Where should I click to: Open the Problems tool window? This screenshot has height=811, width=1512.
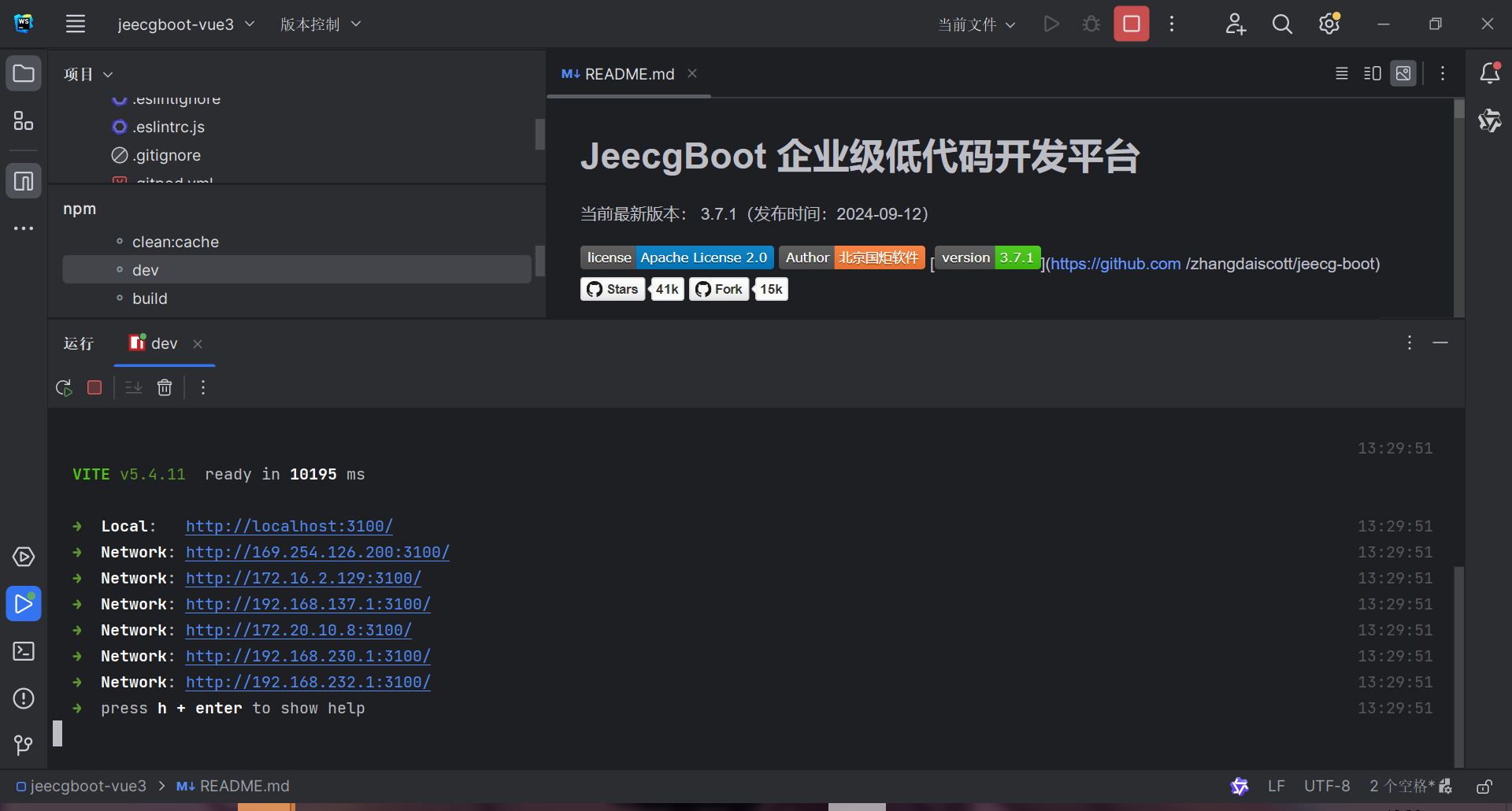(24, 698)
